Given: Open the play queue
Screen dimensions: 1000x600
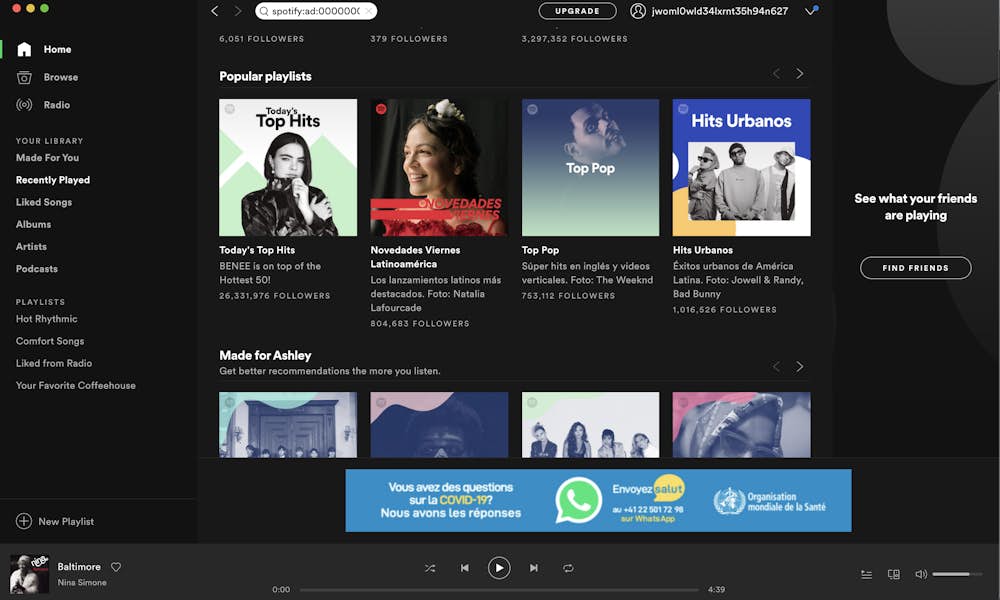Looking at the screenshot, I should click(867, 575).
